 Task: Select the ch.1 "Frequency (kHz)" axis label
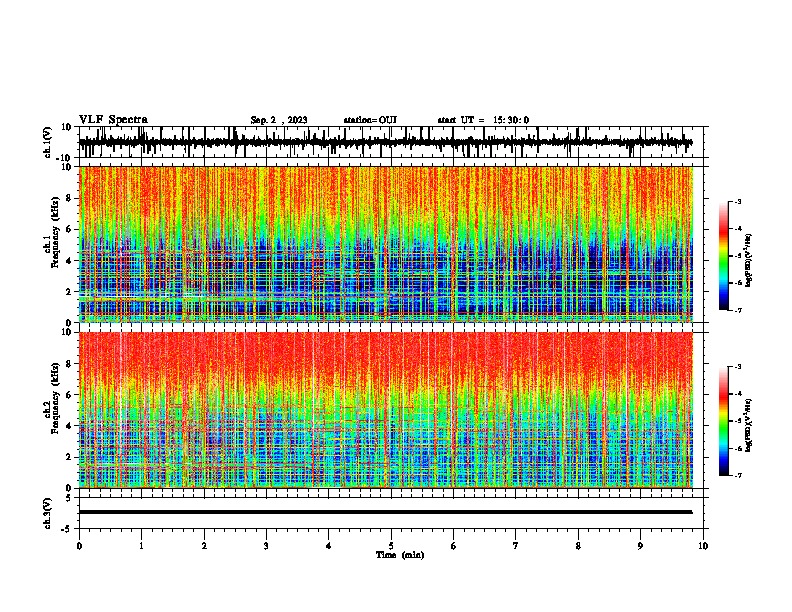54,232
